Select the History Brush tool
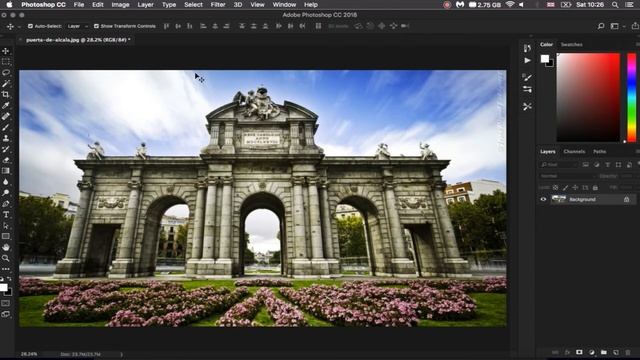640x360 pixels. point(6,149)
